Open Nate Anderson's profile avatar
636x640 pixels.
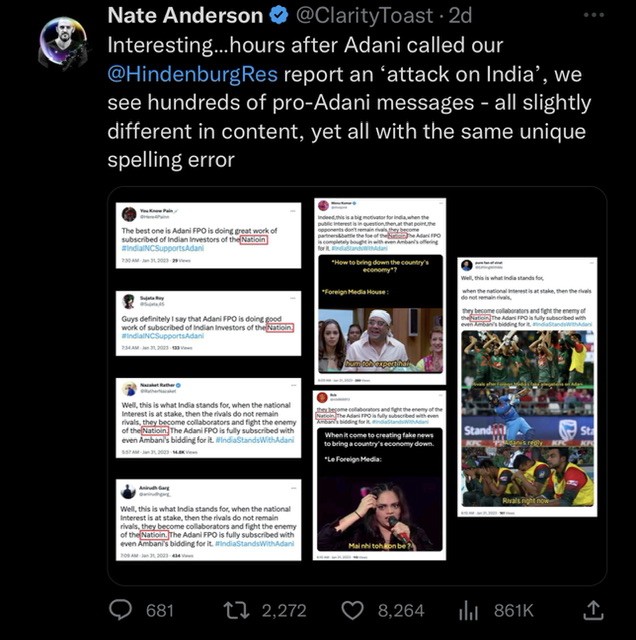[x=63, y=42]
